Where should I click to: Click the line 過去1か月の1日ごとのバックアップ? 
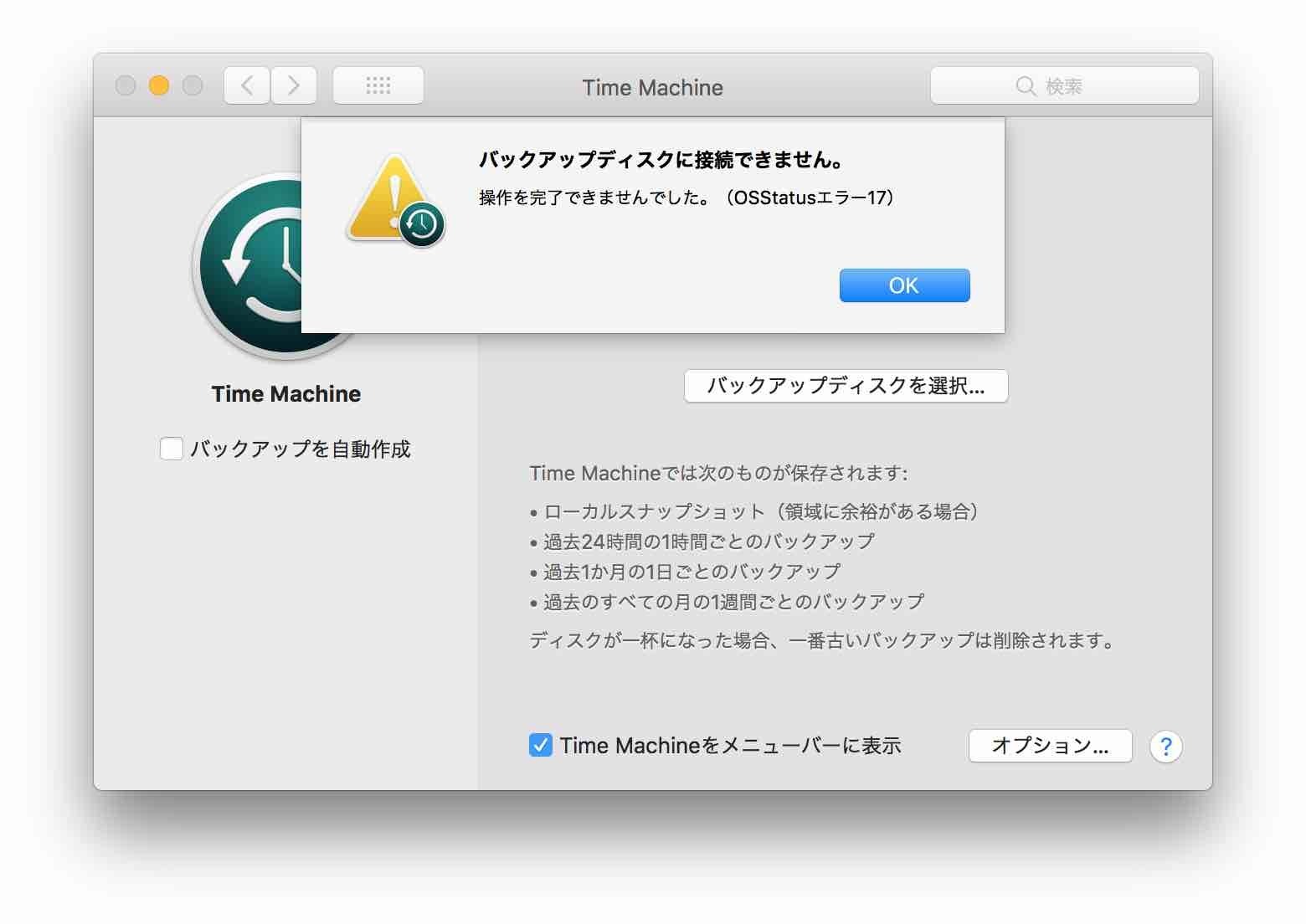(x=692, y=572)
